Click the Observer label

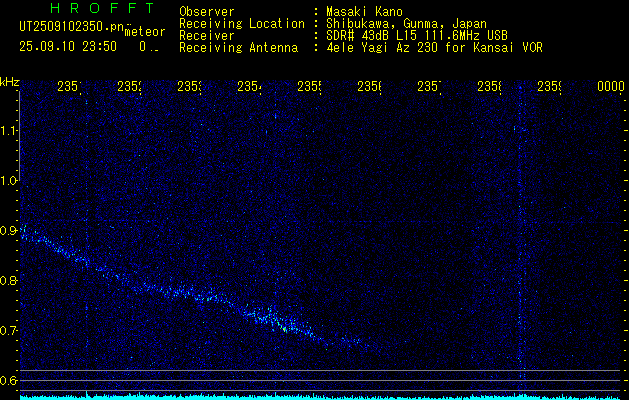[207, 12]
